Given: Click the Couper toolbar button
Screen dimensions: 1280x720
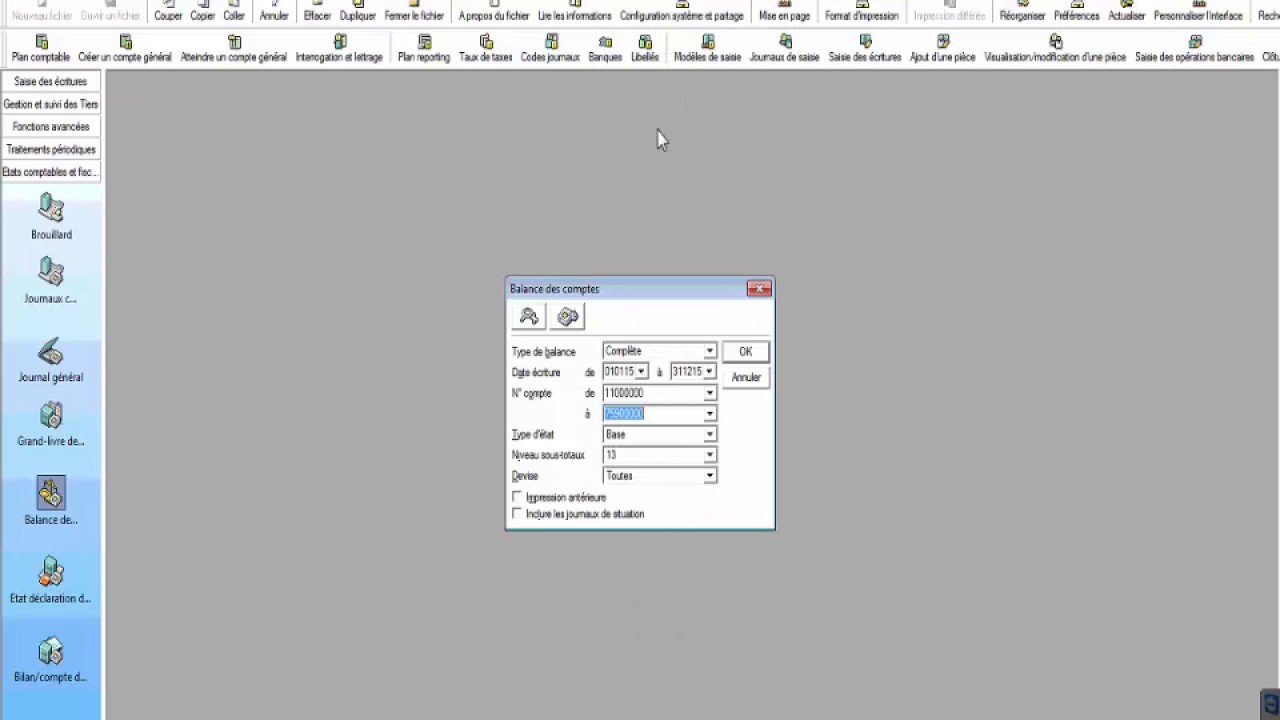Looking at the screenshot, I should point(168,12).
